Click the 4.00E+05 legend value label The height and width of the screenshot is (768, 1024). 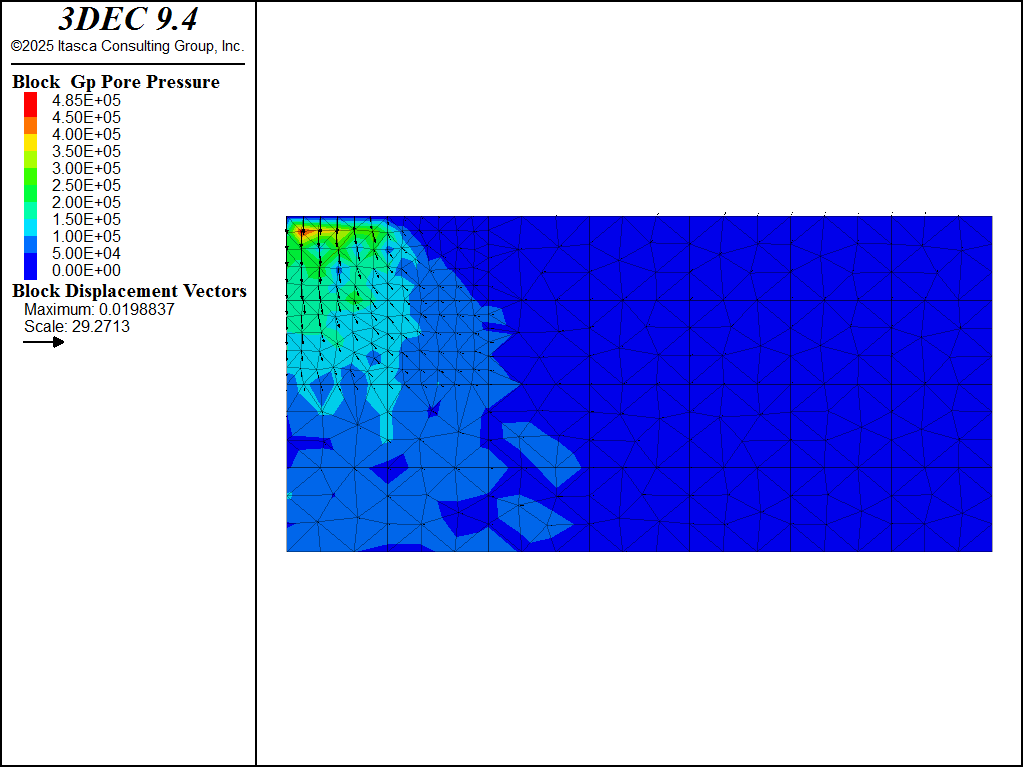click(86, 134)
